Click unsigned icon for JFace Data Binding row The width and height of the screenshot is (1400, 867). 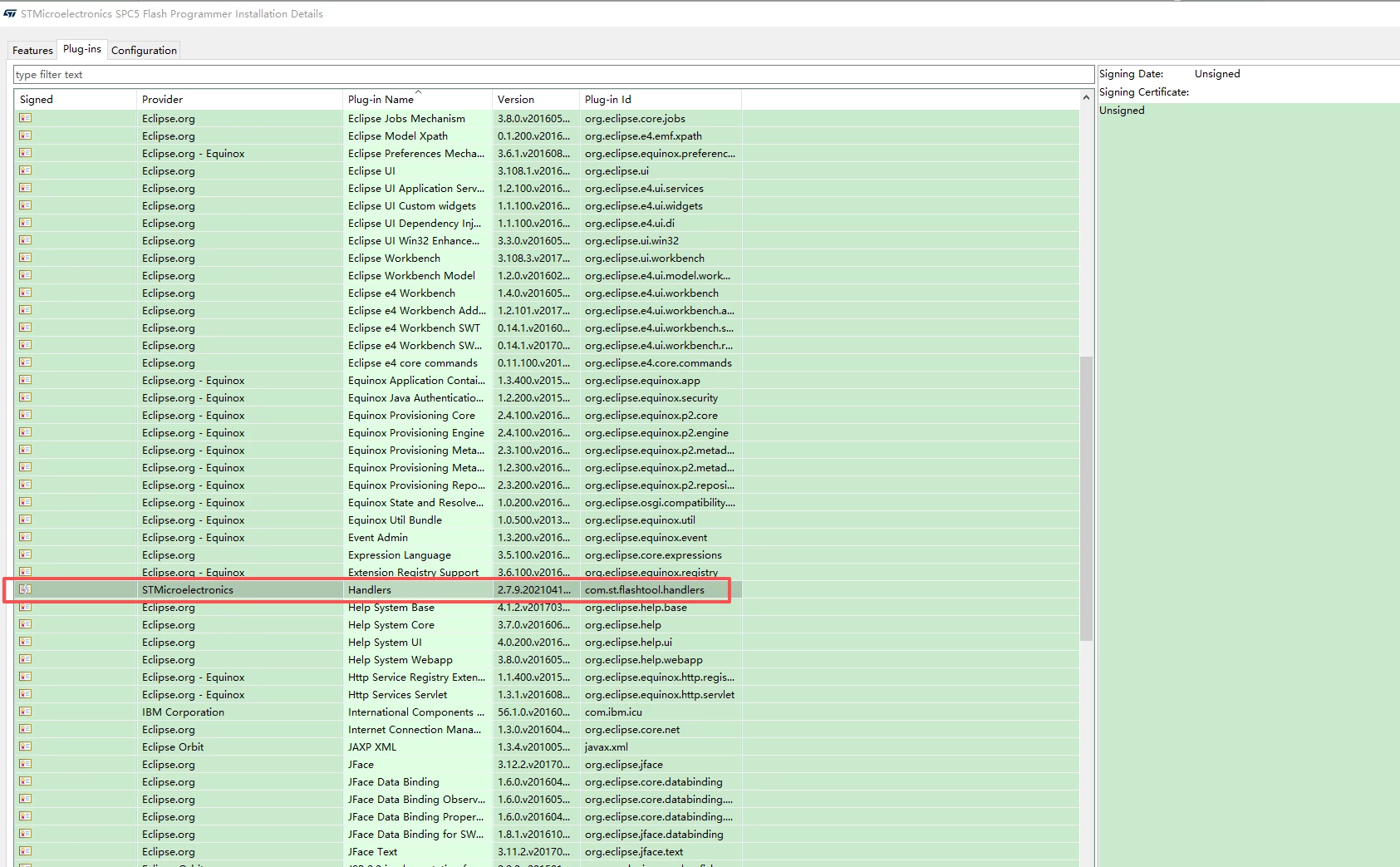point(26,781)
